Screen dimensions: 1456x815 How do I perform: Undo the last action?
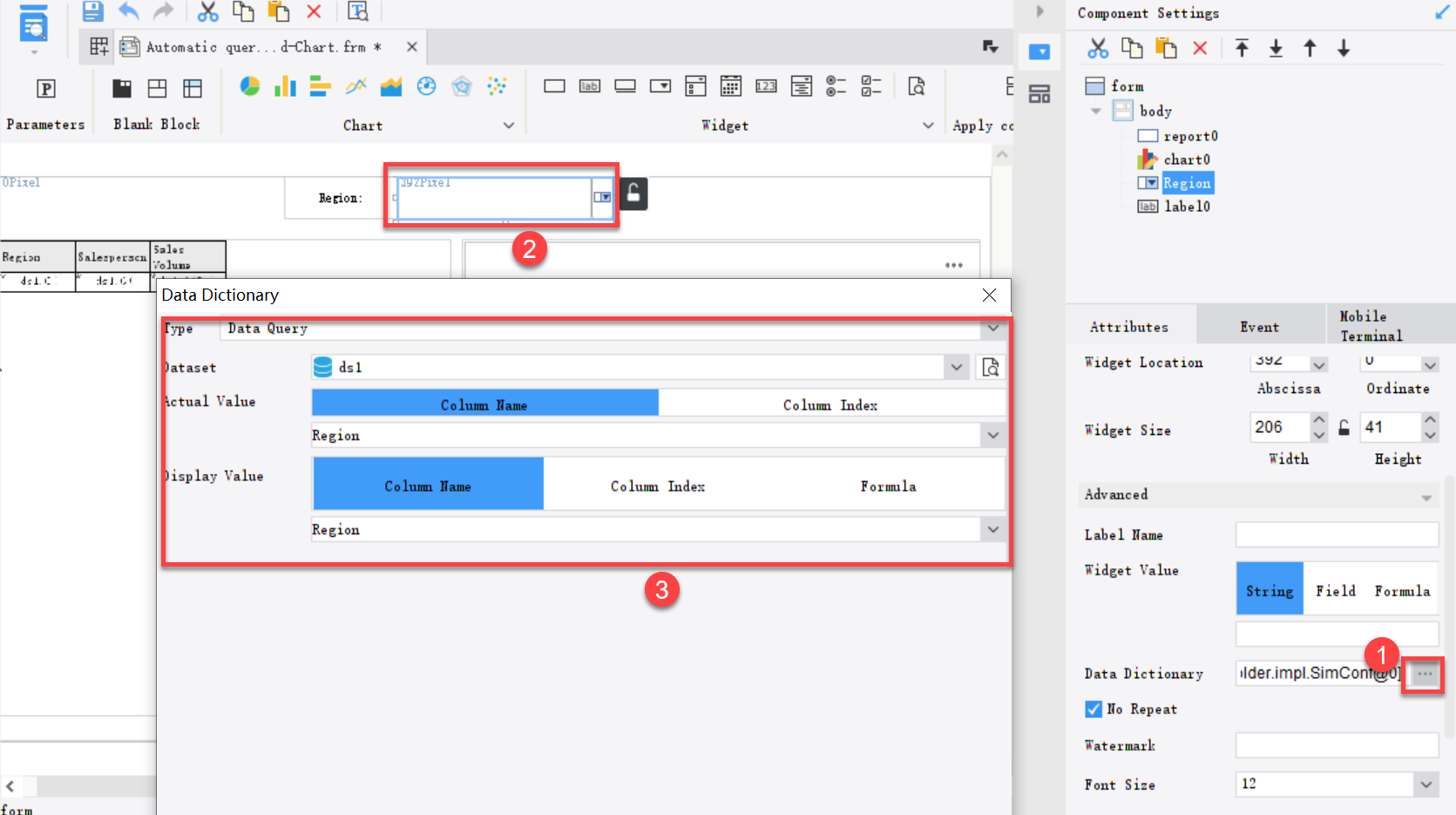tap(128, 11)
